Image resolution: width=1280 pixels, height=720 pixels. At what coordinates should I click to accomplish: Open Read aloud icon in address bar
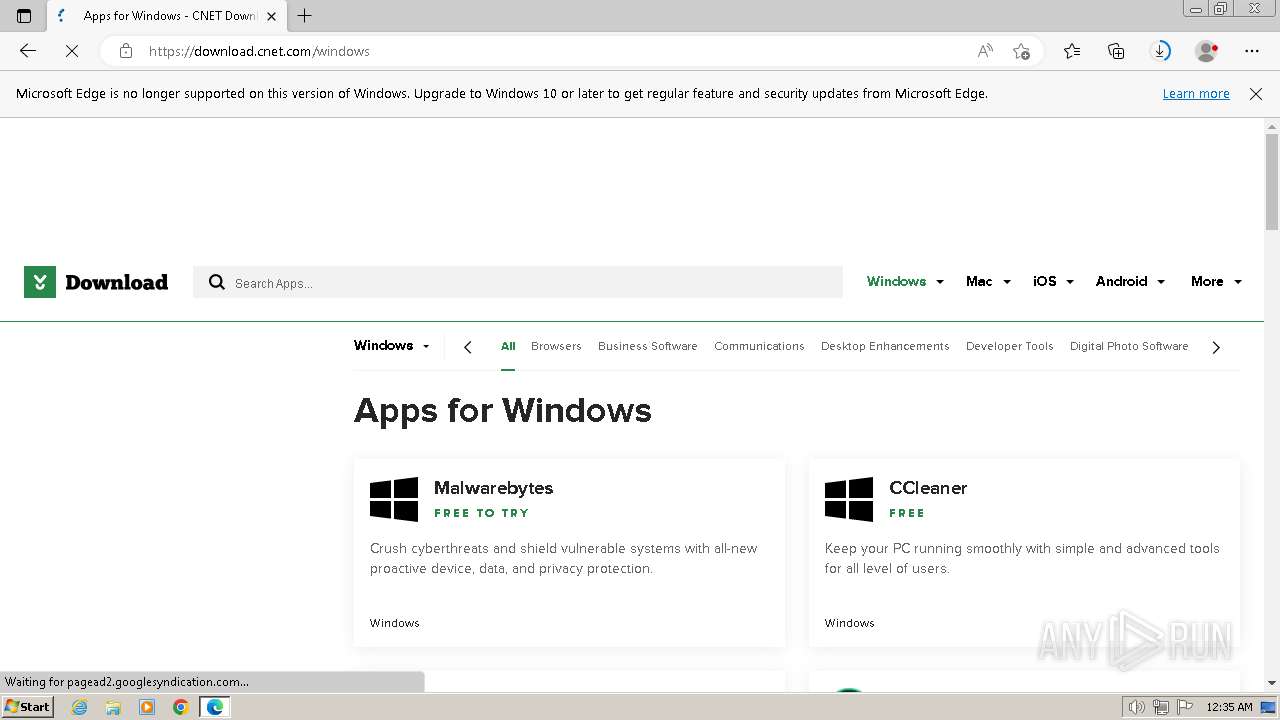pos(985,51)
